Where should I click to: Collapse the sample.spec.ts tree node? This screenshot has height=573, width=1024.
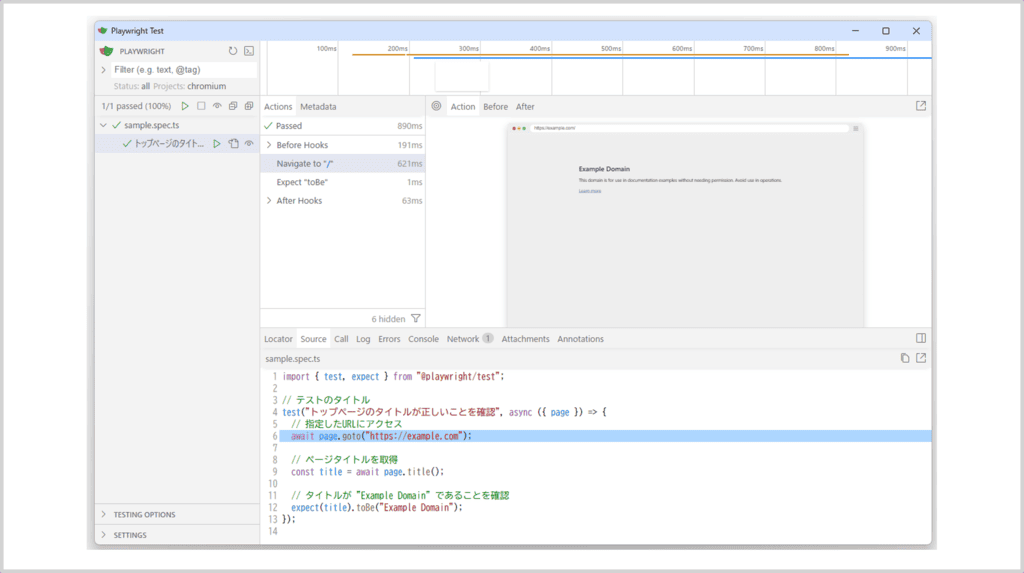tap(103, 125)
